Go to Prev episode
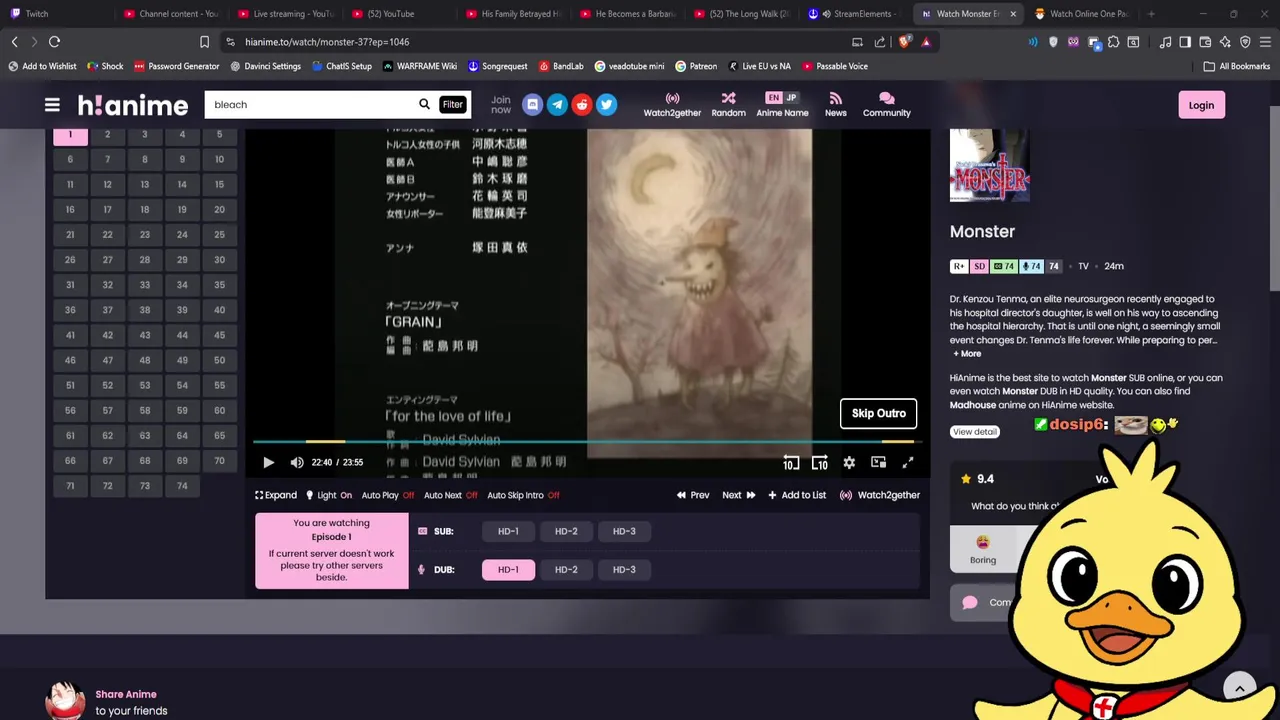 pos(693,495)
